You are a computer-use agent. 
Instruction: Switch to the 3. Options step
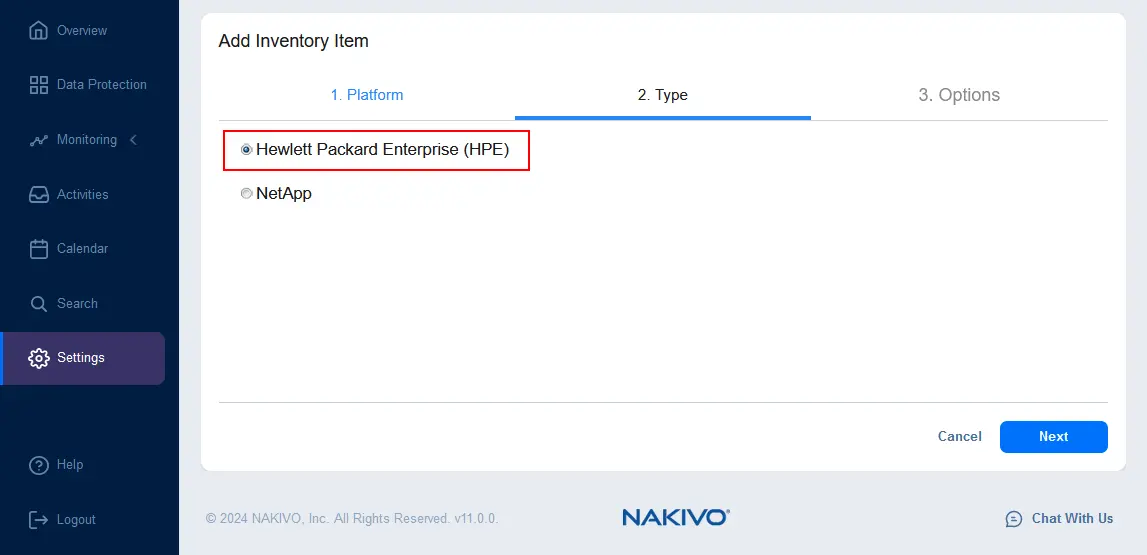click(959, 95)
